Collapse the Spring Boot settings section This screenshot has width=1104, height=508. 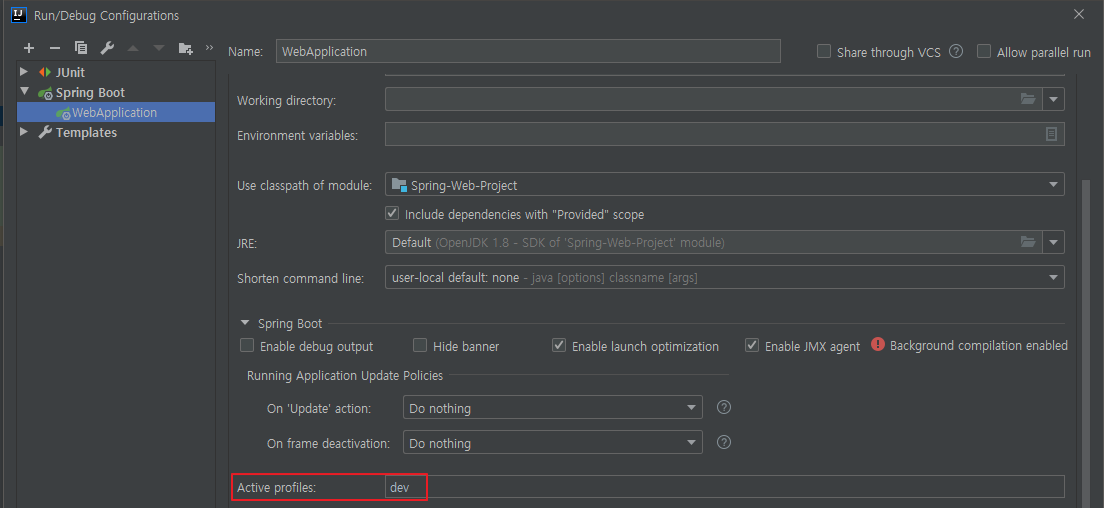245,323
